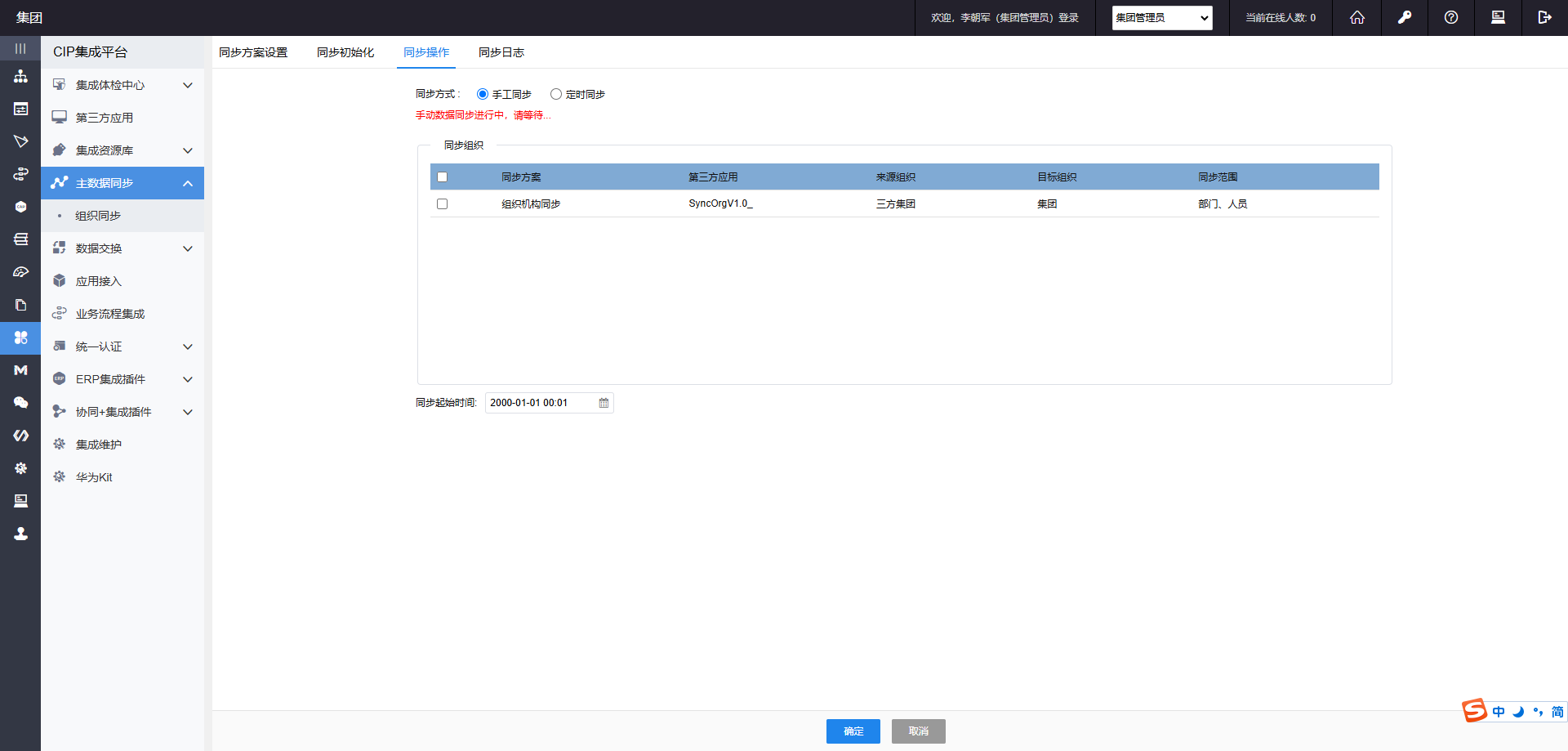Click the 取消 button
The width and height of the screenshot is (1568, 751).
point(918,731)
